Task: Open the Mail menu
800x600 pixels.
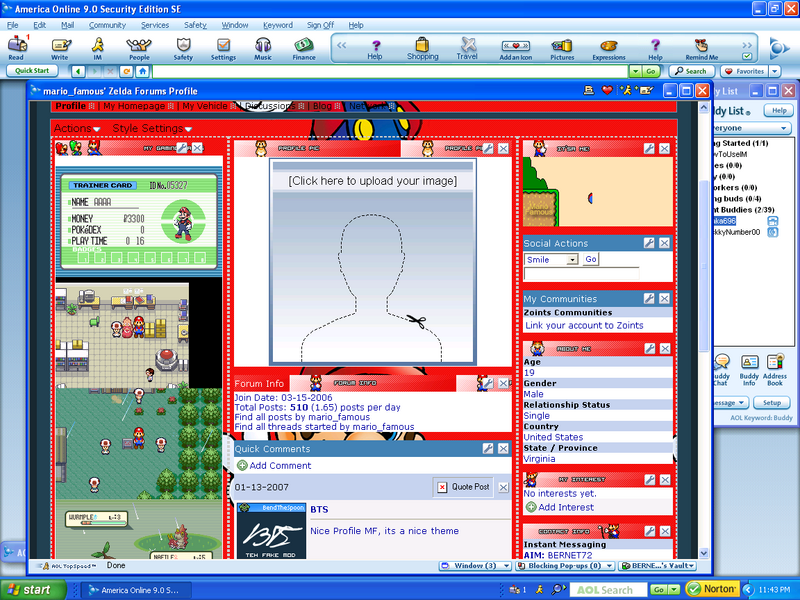Action: (x=67, y=25)
